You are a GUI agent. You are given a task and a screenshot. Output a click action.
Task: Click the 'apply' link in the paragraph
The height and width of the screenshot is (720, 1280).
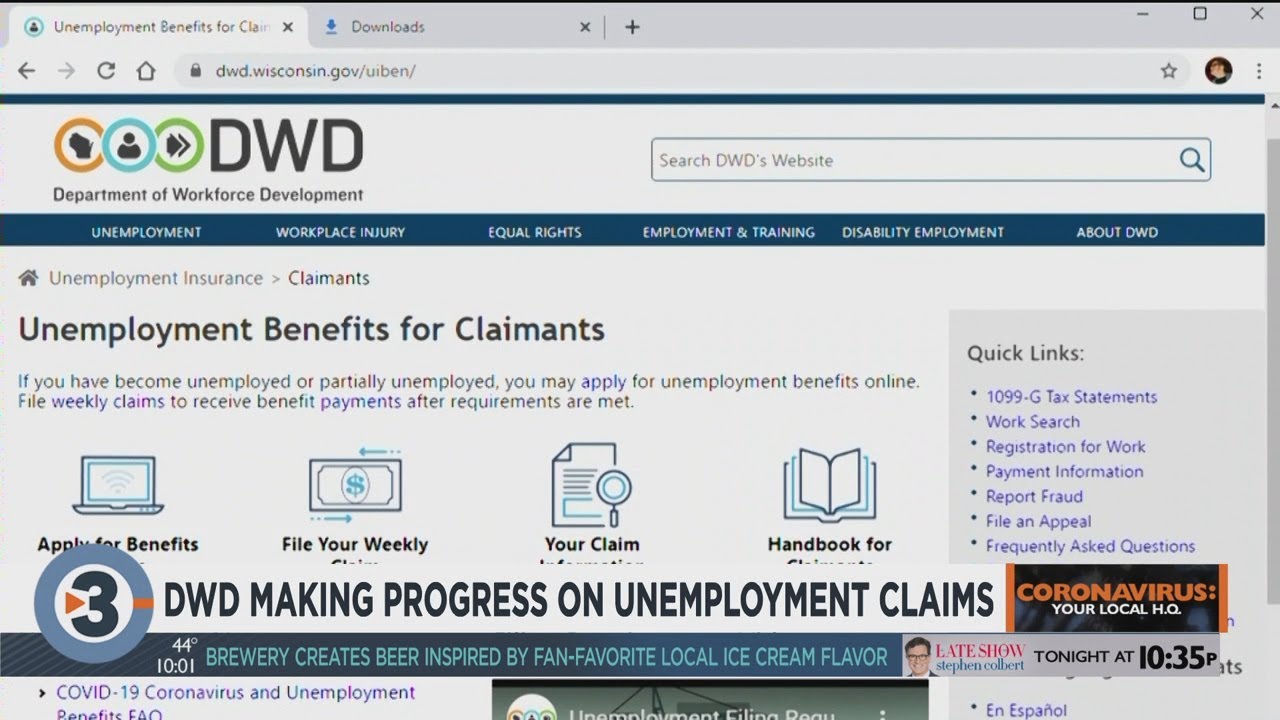coord(604,382)
